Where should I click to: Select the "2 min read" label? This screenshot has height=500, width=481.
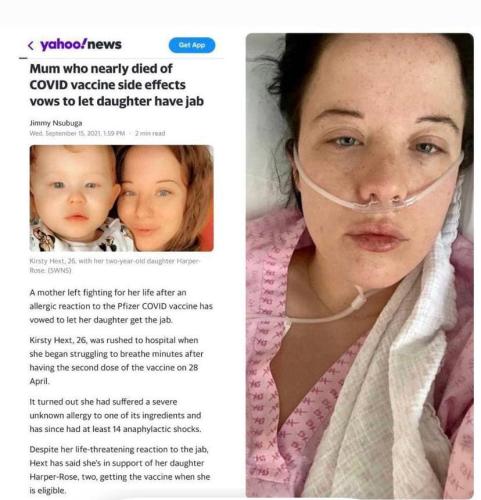[150, 133]
